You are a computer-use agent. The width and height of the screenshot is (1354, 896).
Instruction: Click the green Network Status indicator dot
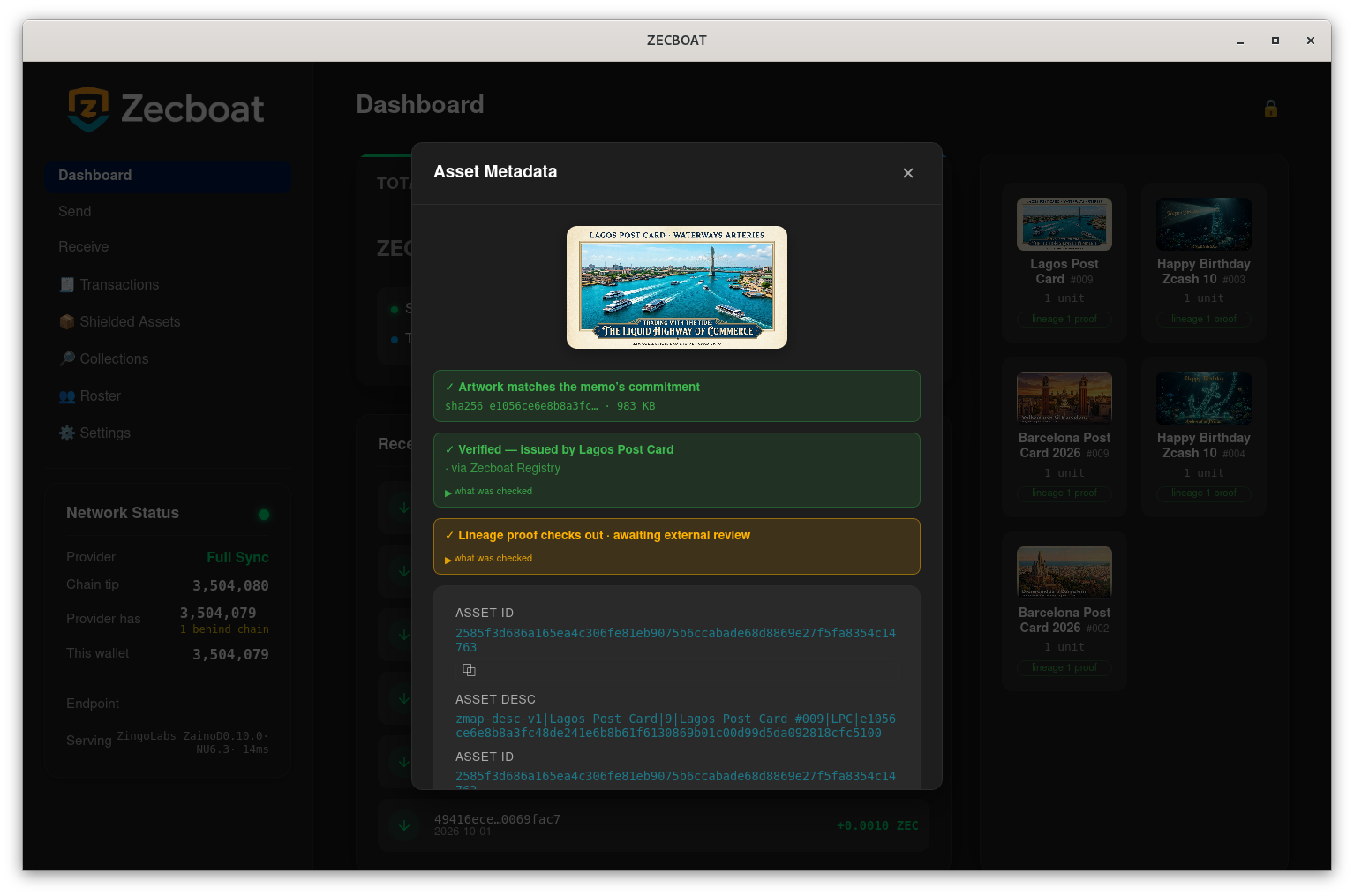coord(263,515)
